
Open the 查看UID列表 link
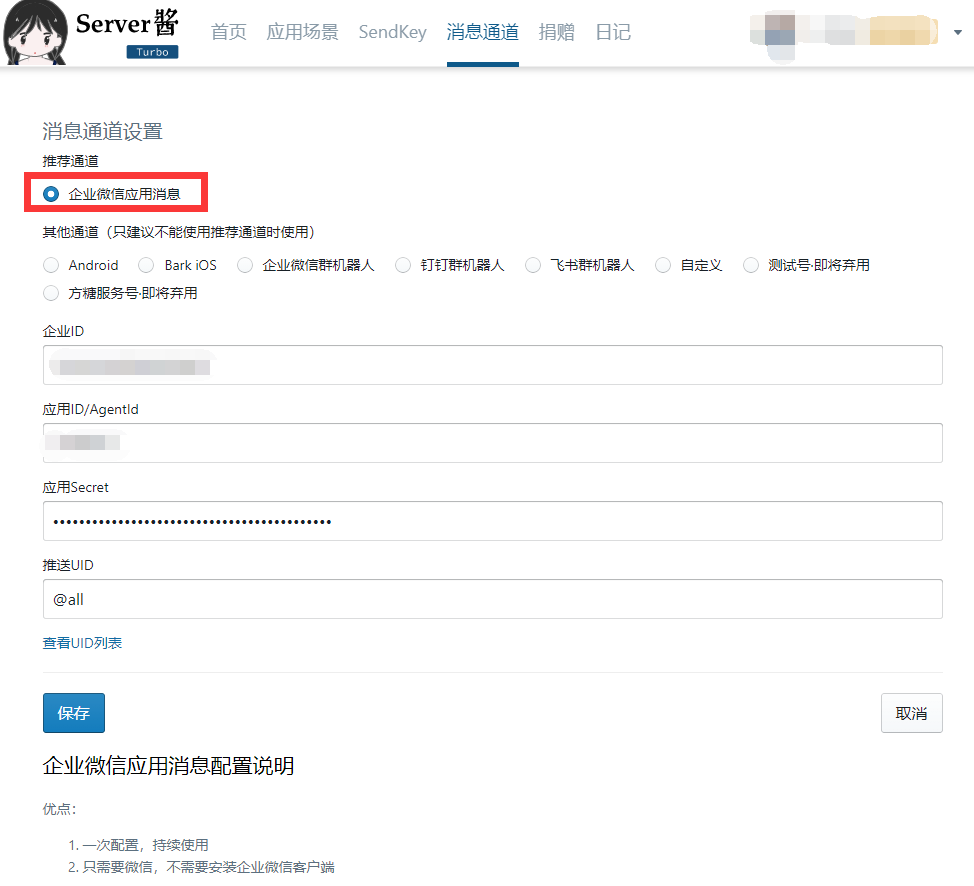pyautogui.click(x=82, y=643)
